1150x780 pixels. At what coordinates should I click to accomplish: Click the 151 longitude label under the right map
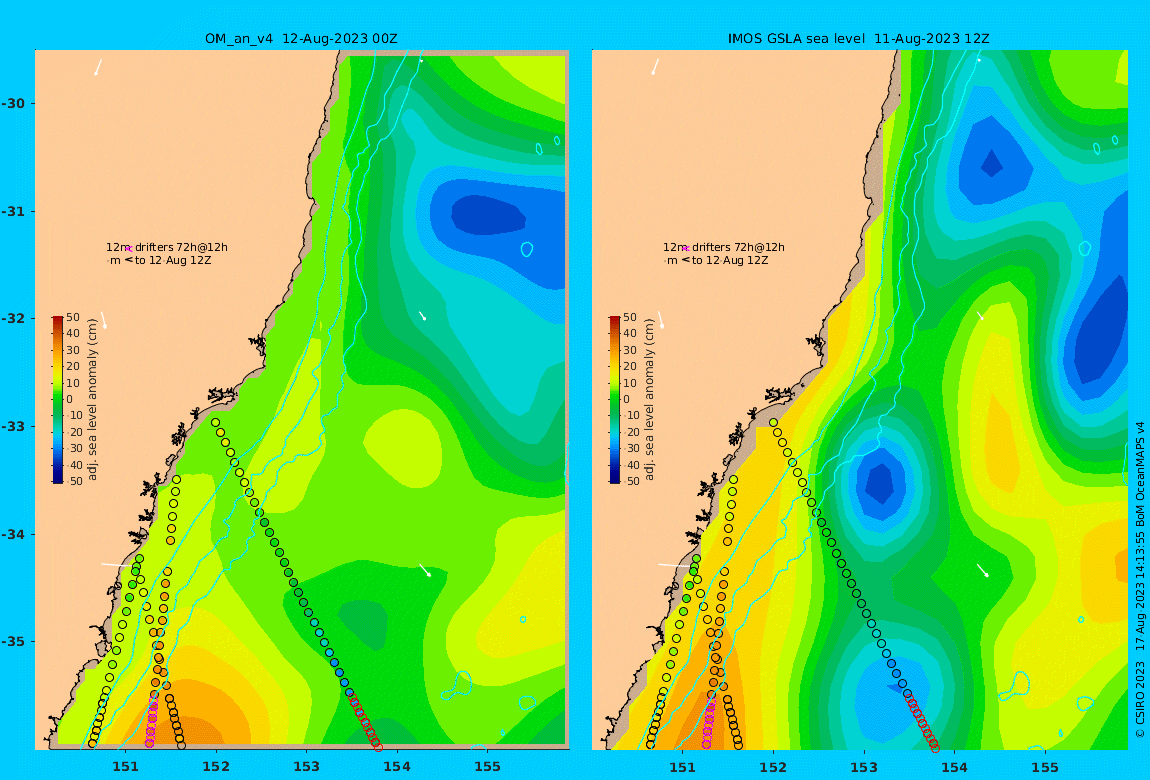tap(683, 767)
